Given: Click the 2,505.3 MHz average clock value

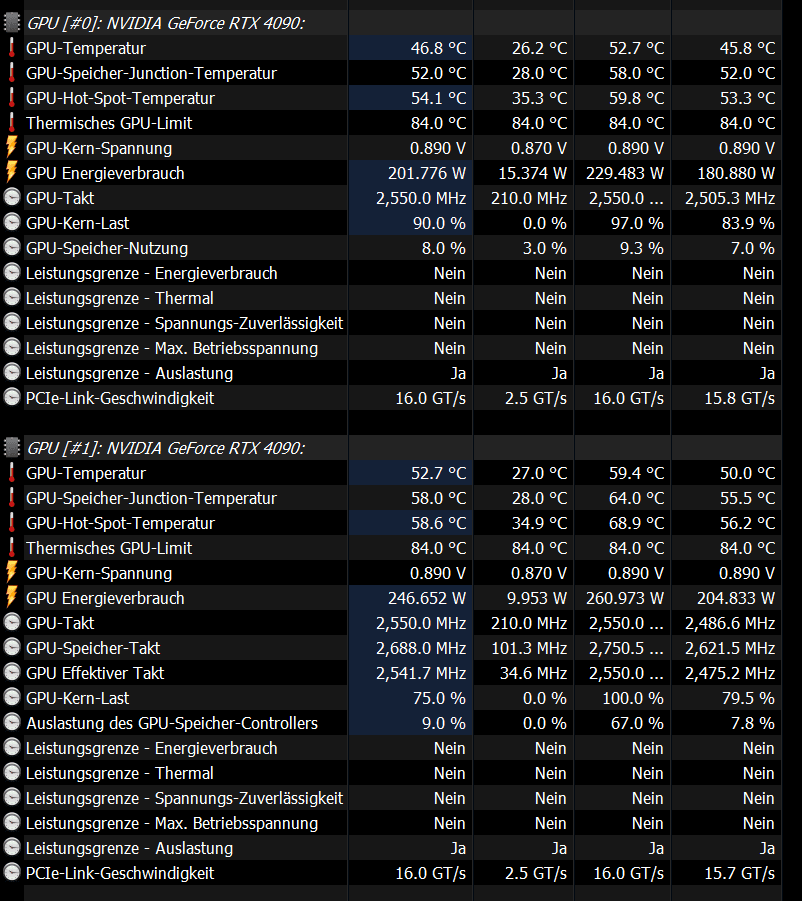Looking at the screenshot, I should tap(730, 198).
